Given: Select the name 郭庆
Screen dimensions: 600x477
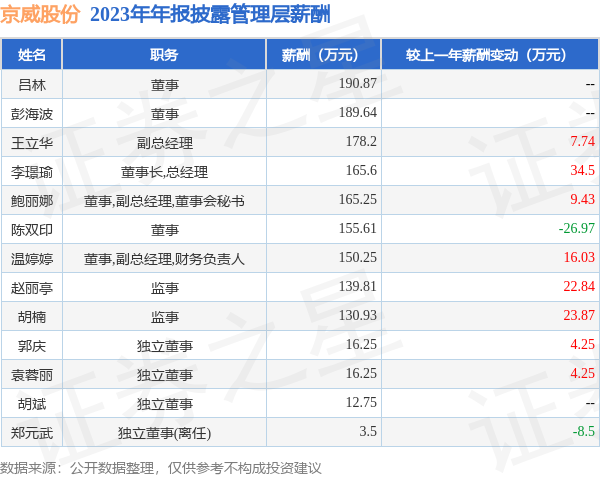Looking at the screenshot, I should pyautogui.click(x=32, y=346).
